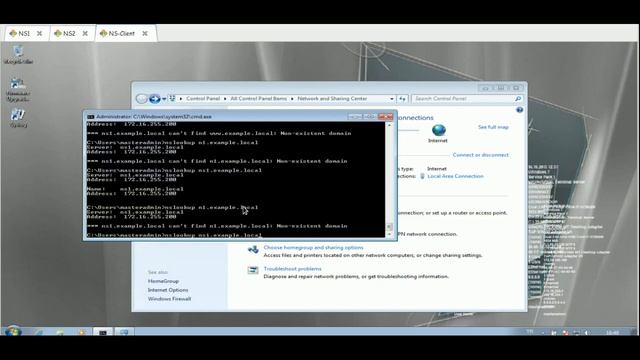This screenshot has width=640, height=360.
Task: Click the Internet globe icon
Action: click(438, 130)
